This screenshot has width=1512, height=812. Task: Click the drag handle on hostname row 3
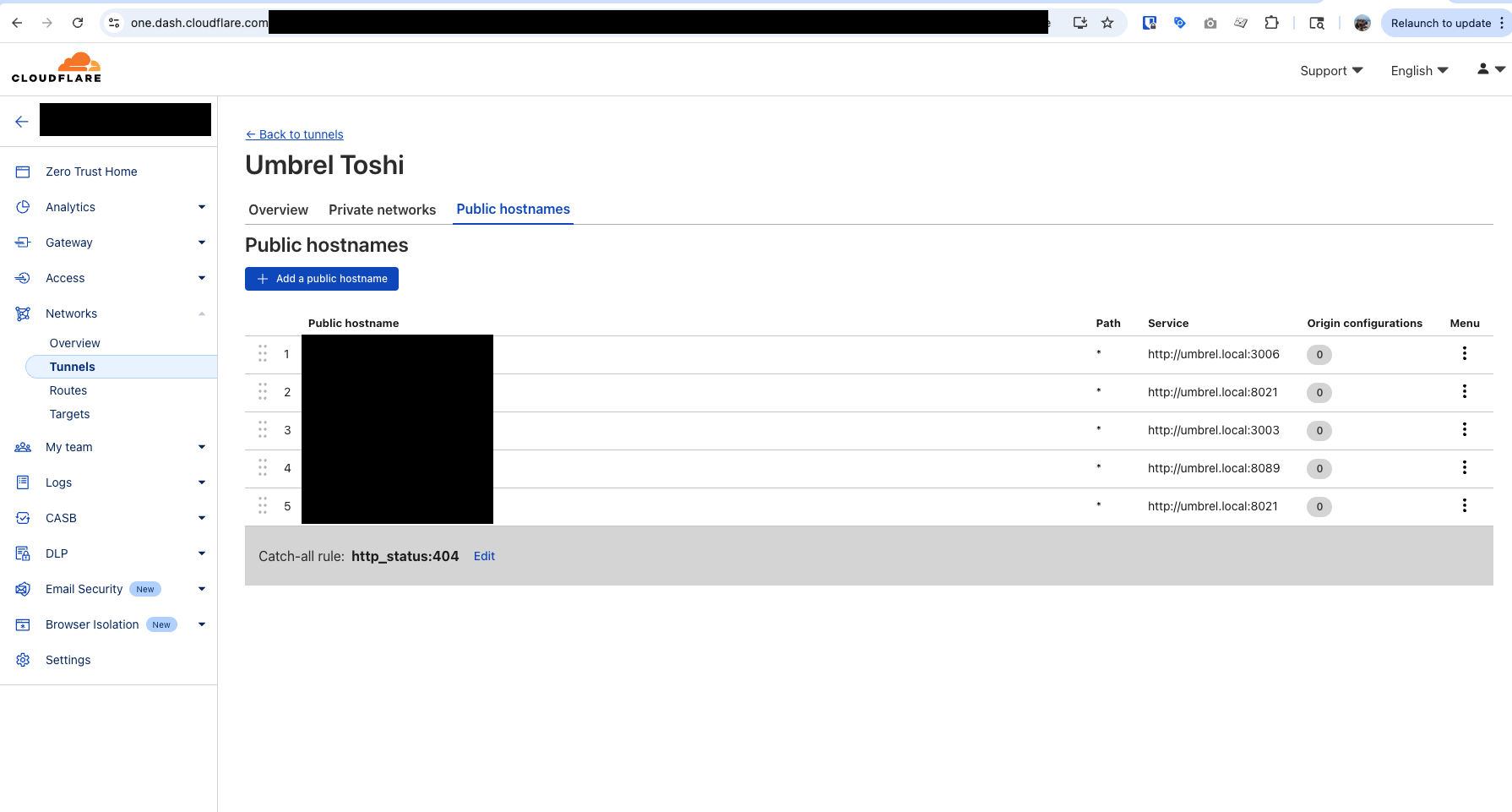coord(263,430)
